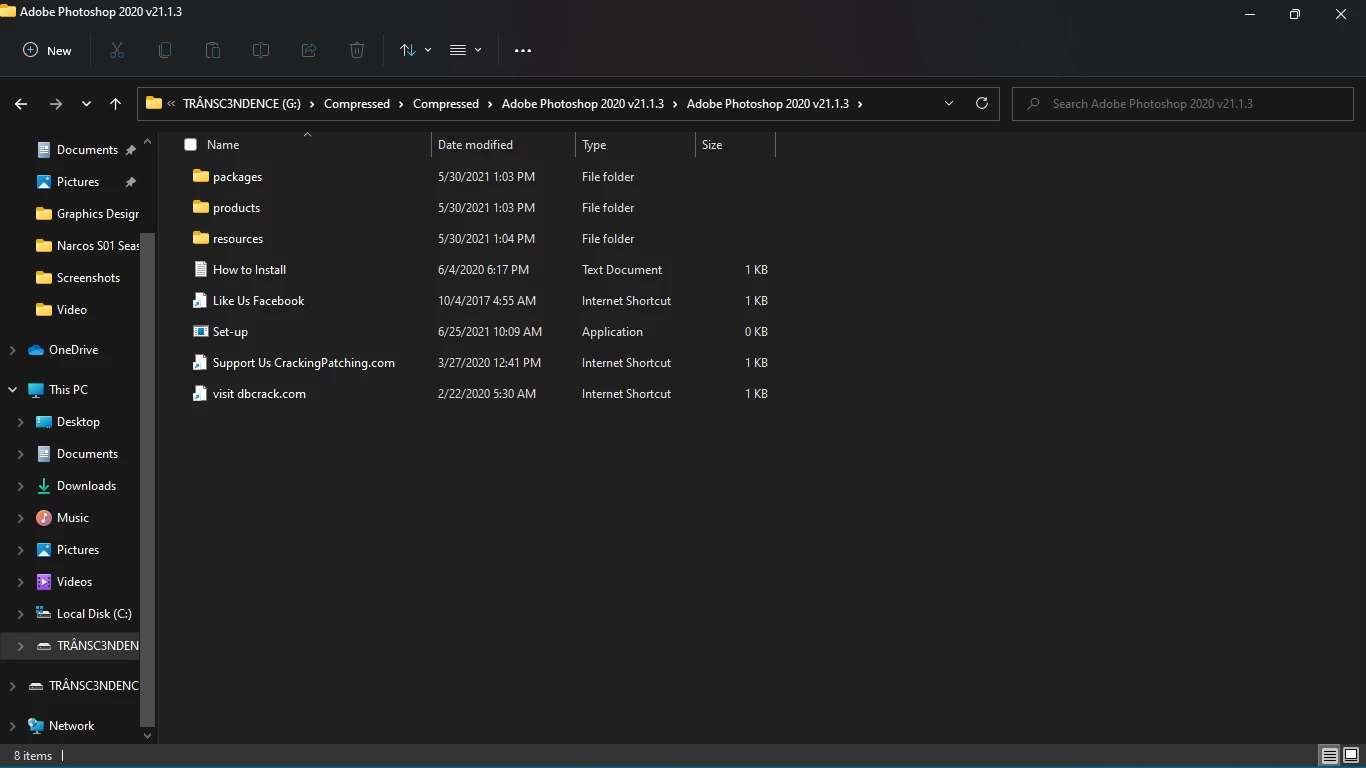The image size is (1366, 768).
Task: Expand the Local Disk (C:) node
Action: click(x=21, y=614)
